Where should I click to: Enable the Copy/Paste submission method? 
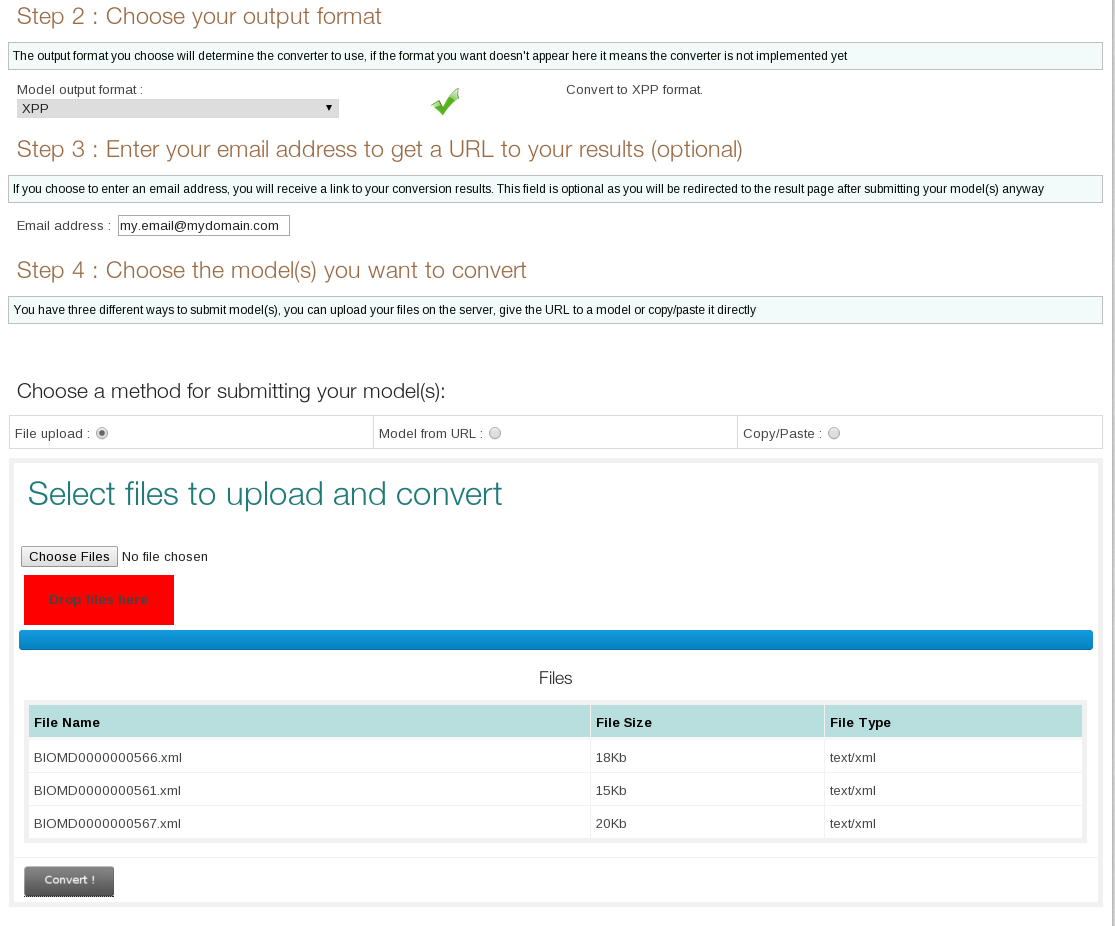tap(834, 432)
